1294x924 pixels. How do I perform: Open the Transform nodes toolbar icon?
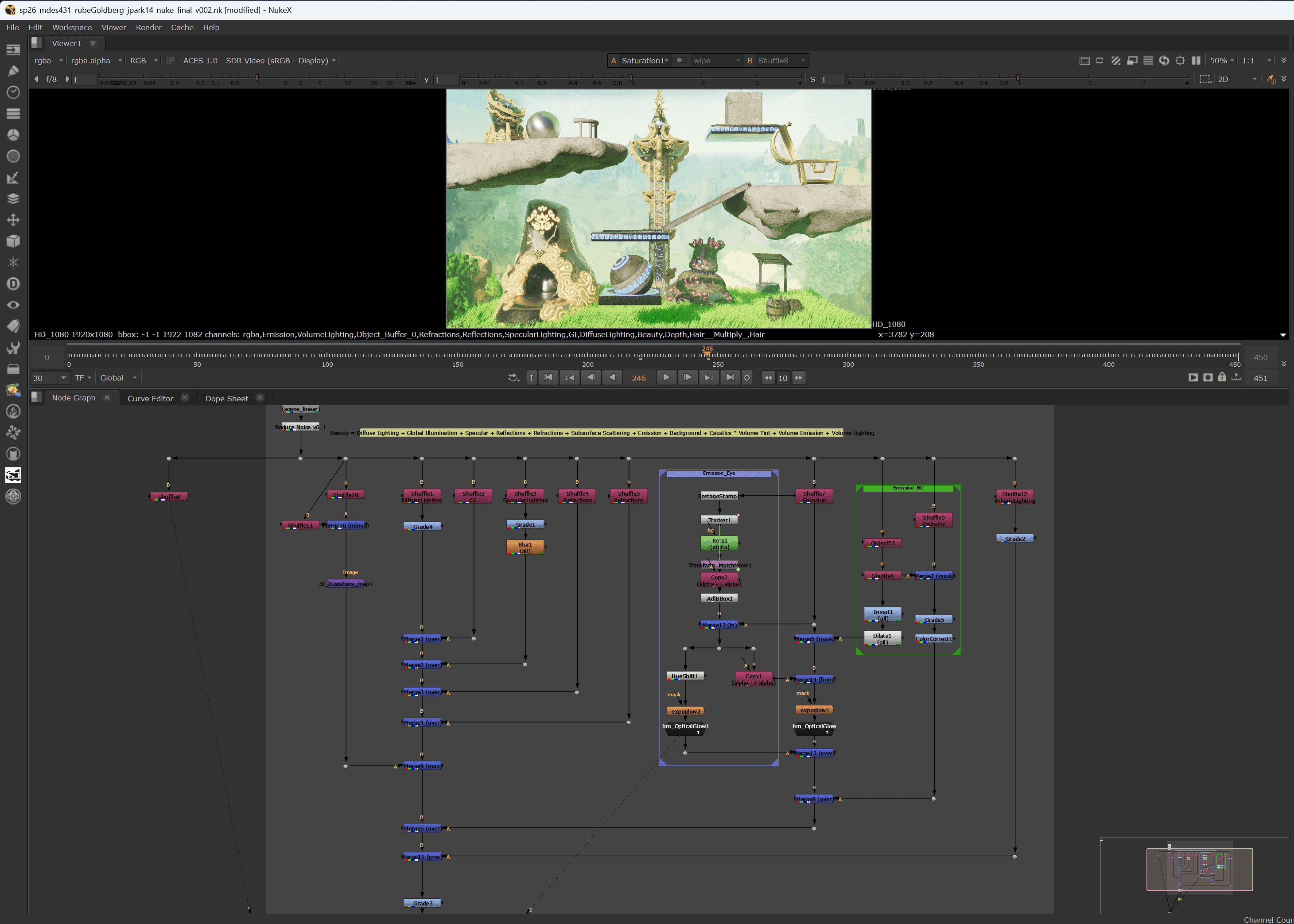coord(12,220)
